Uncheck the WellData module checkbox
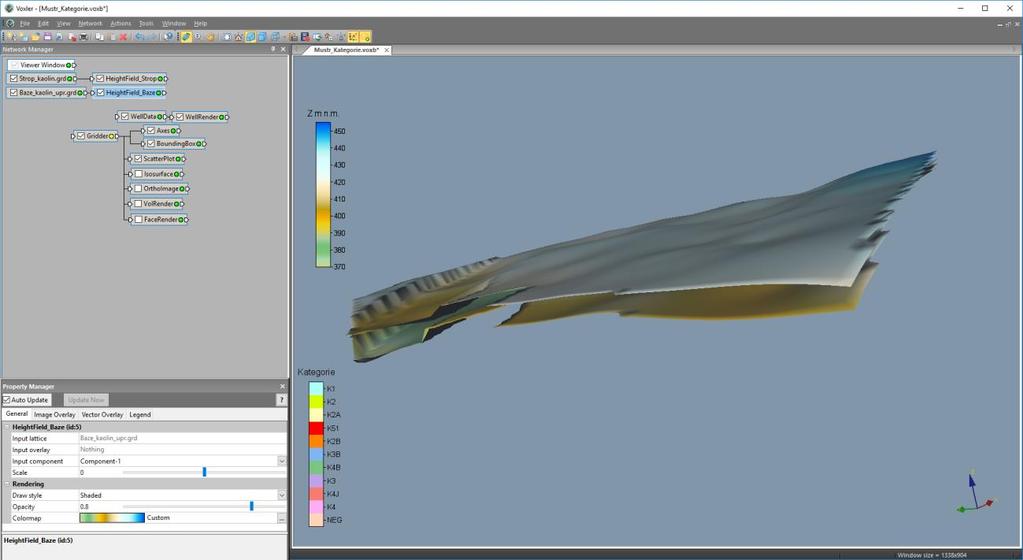This screenshot has width=1023, height=560. (x=125, y=116)
